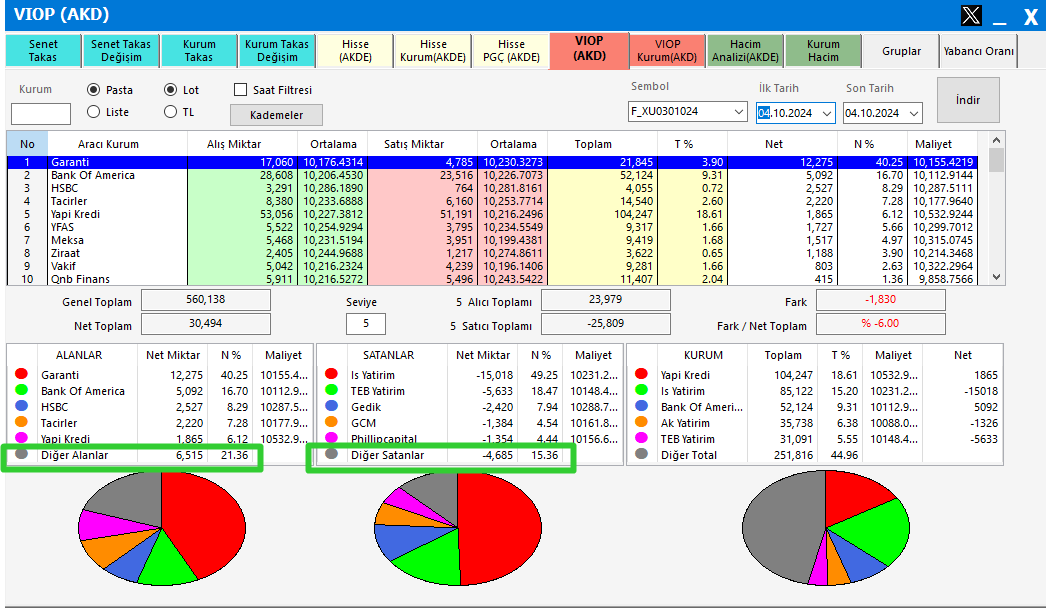Sort by the Maliyet column header in main table
1046x608 pixels.
click(x=933, y=144)
